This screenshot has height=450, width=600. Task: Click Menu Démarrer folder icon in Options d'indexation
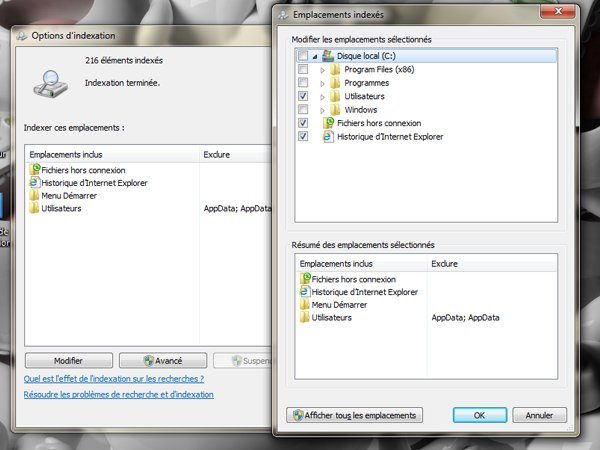click(34, 195)
